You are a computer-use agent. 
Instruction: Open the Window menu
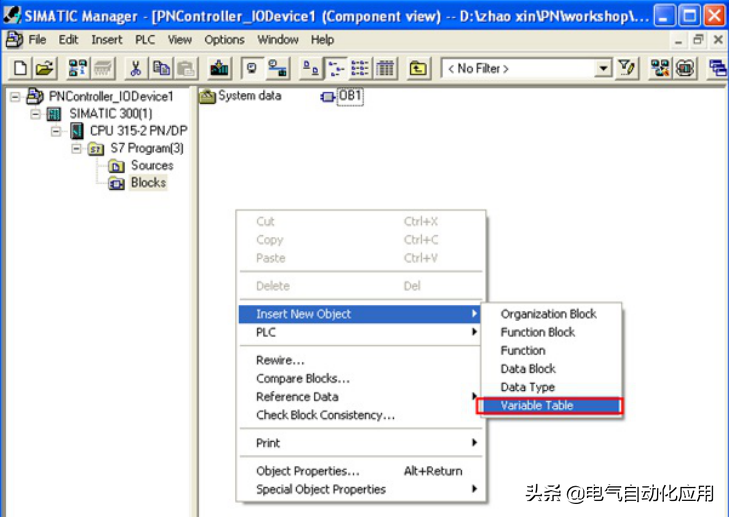coord(278,40)
